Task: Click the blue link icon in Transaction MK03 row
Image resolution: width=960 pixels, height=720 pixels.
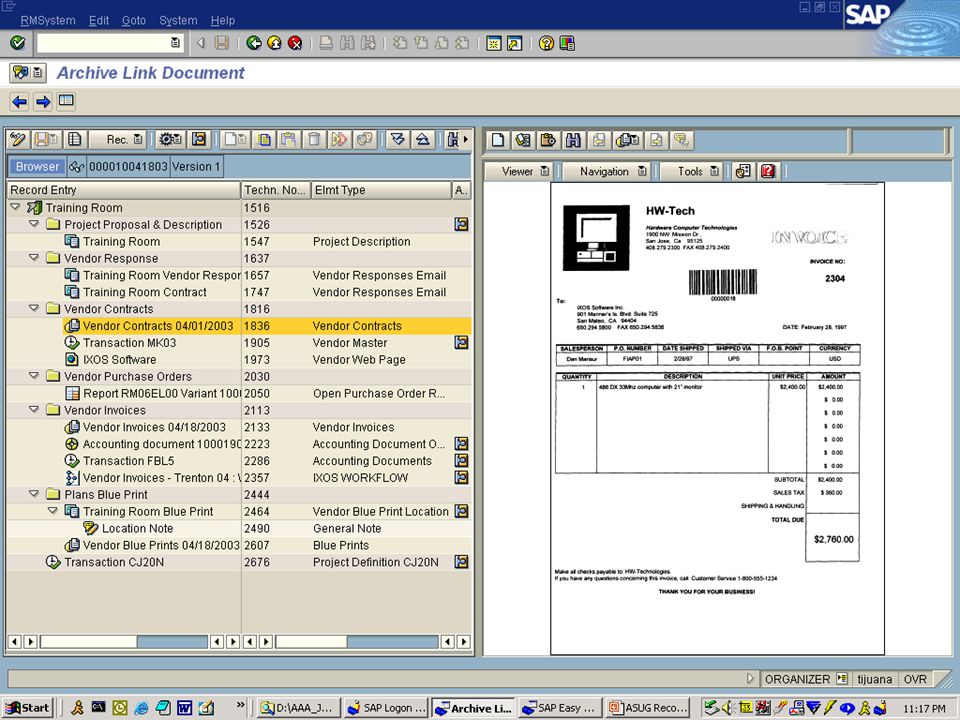Action: coord(462,342)
